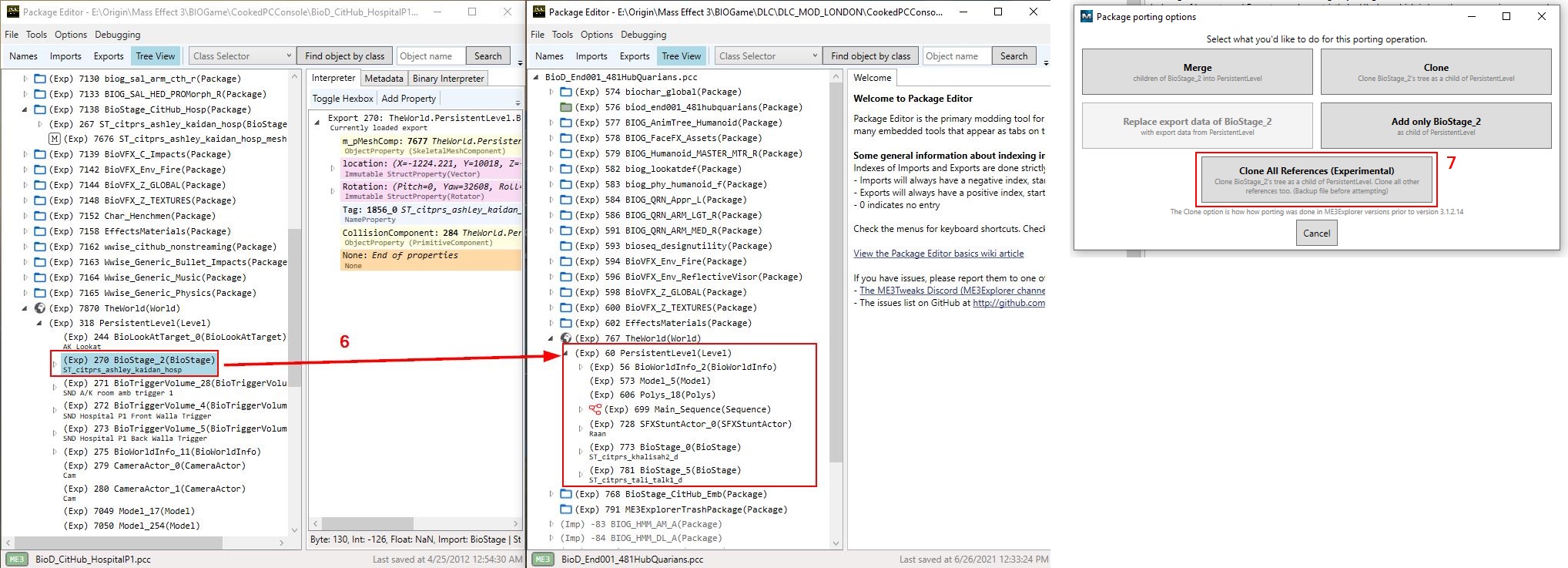Expand the location property in Interpreter

tap(333, 167)
